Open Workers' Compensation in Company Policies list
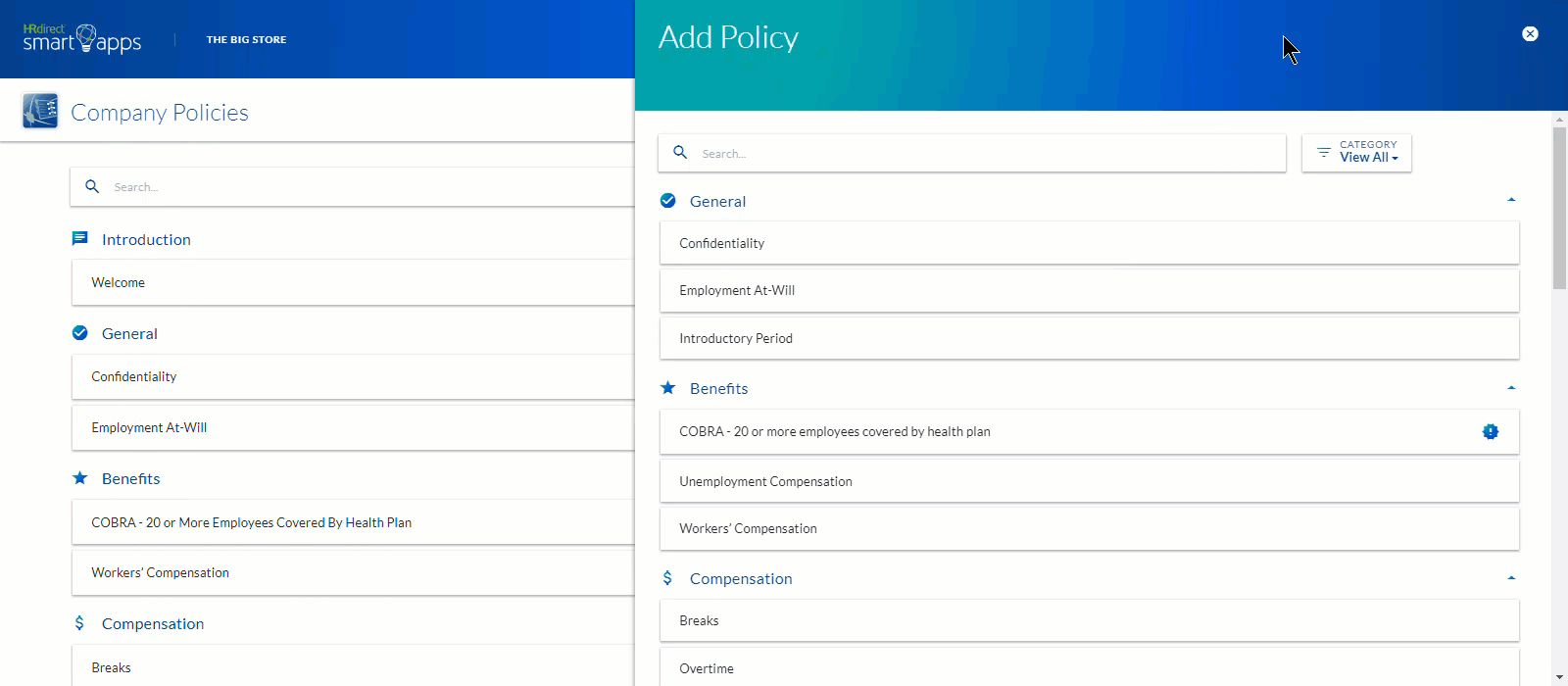The width and height of the screenshot is (1568, 686). (x=354, y=572)
